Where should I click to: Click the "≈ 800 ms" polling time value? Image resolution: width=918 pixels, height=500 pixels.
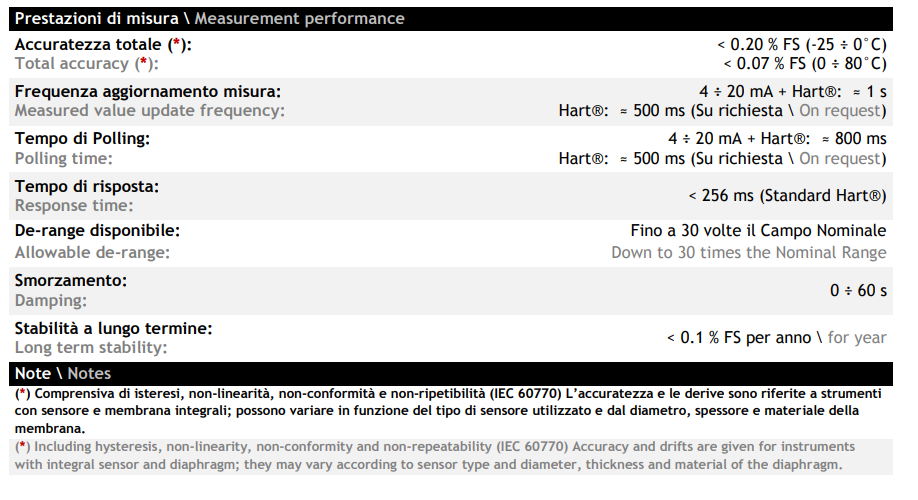coord(853,139)
